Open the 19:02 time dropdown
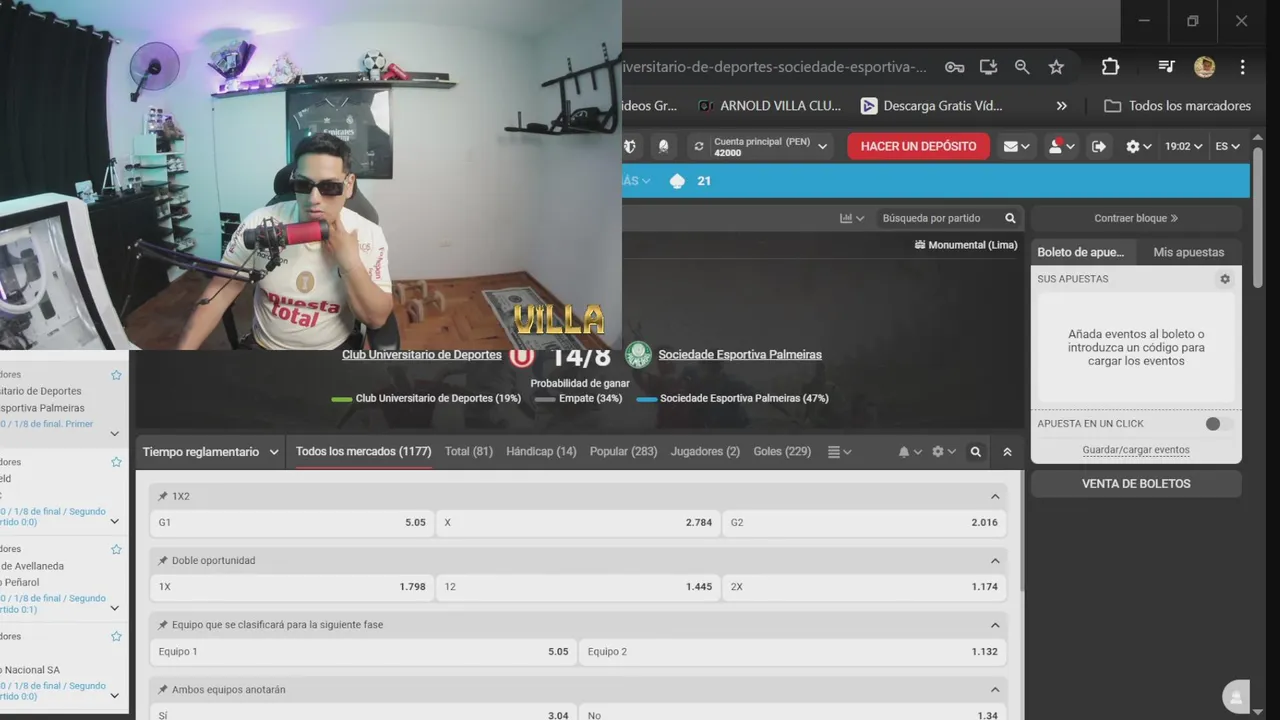 click(1184, 146)
